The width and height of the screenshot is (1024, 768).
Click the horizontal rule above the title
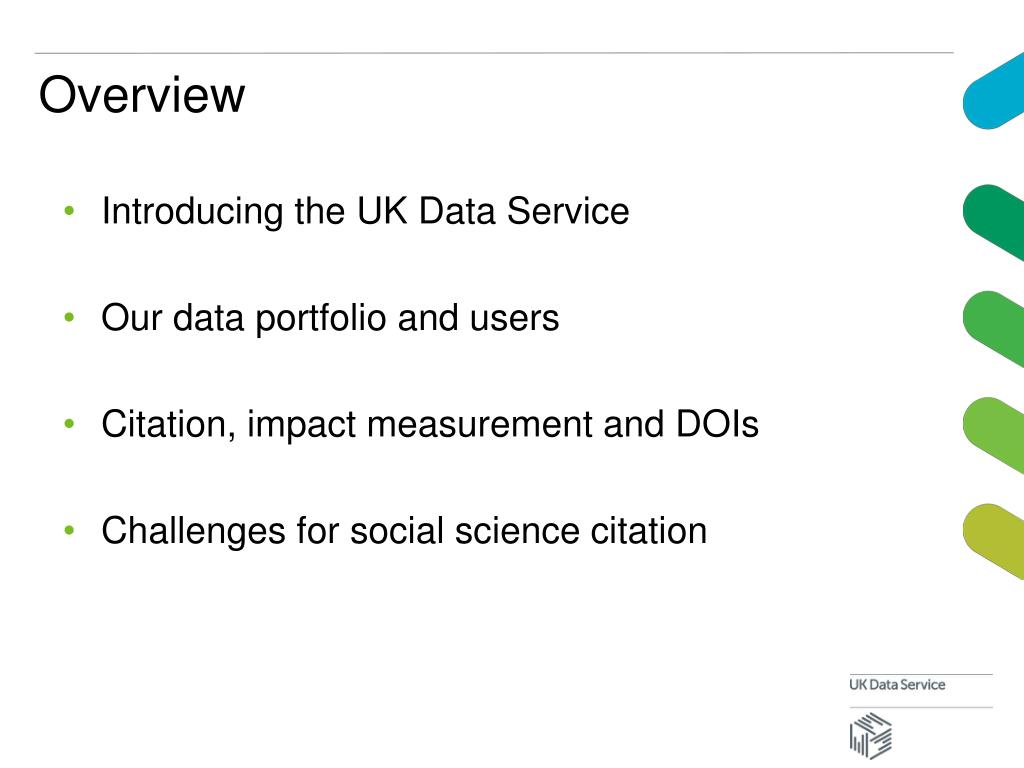(x=494, y=52)
